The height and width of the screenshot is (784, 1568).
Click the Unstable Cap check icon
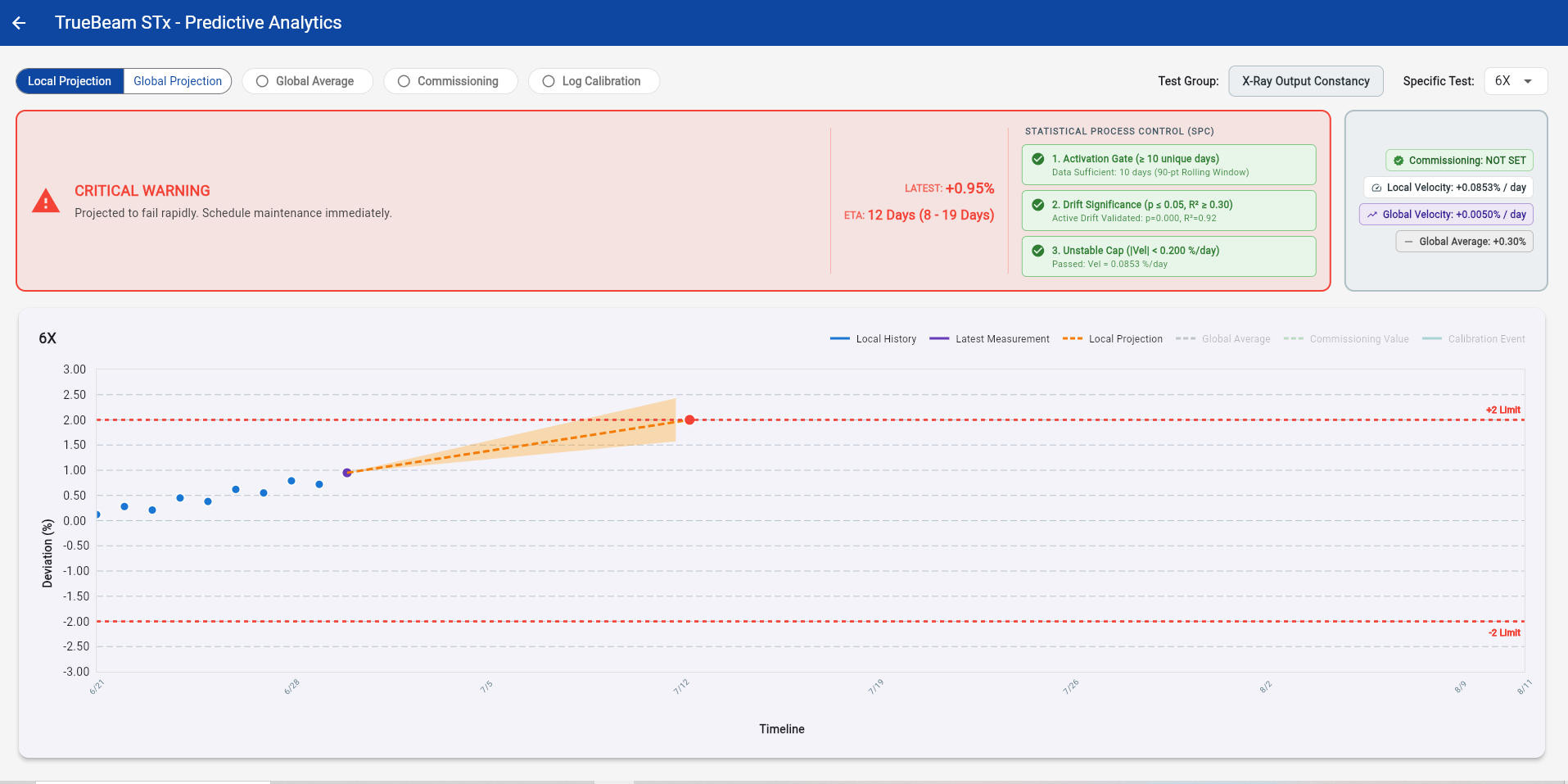pos(1038,251)
